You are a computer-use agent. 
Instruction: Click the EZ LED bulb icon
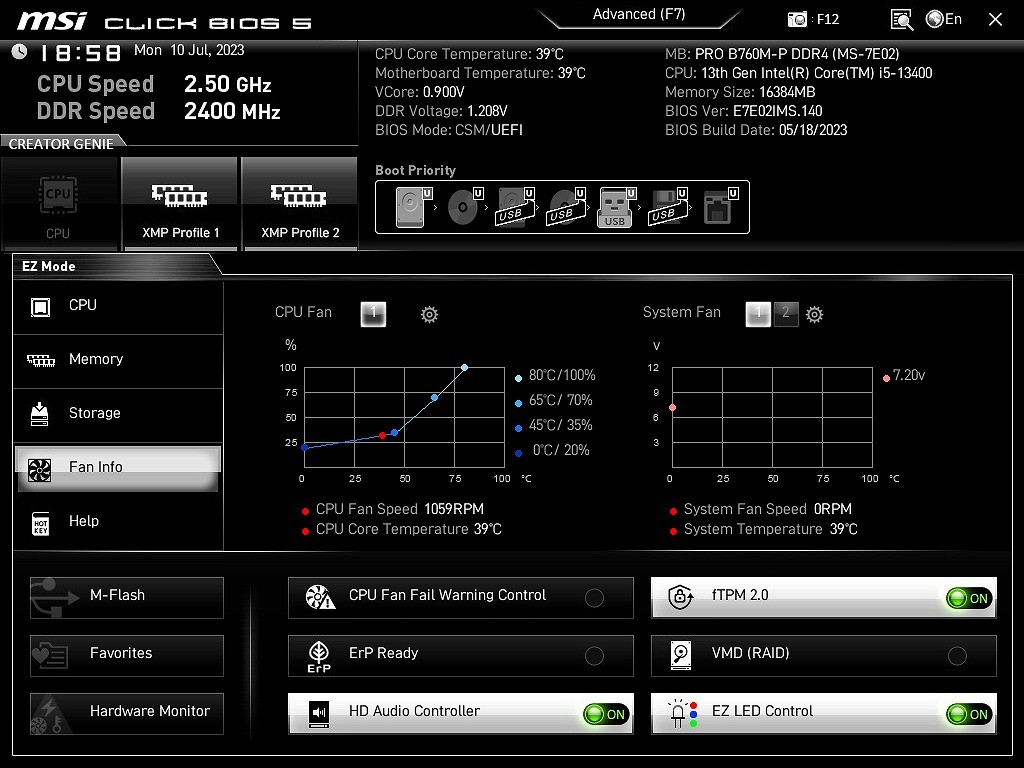click(682, 714)
